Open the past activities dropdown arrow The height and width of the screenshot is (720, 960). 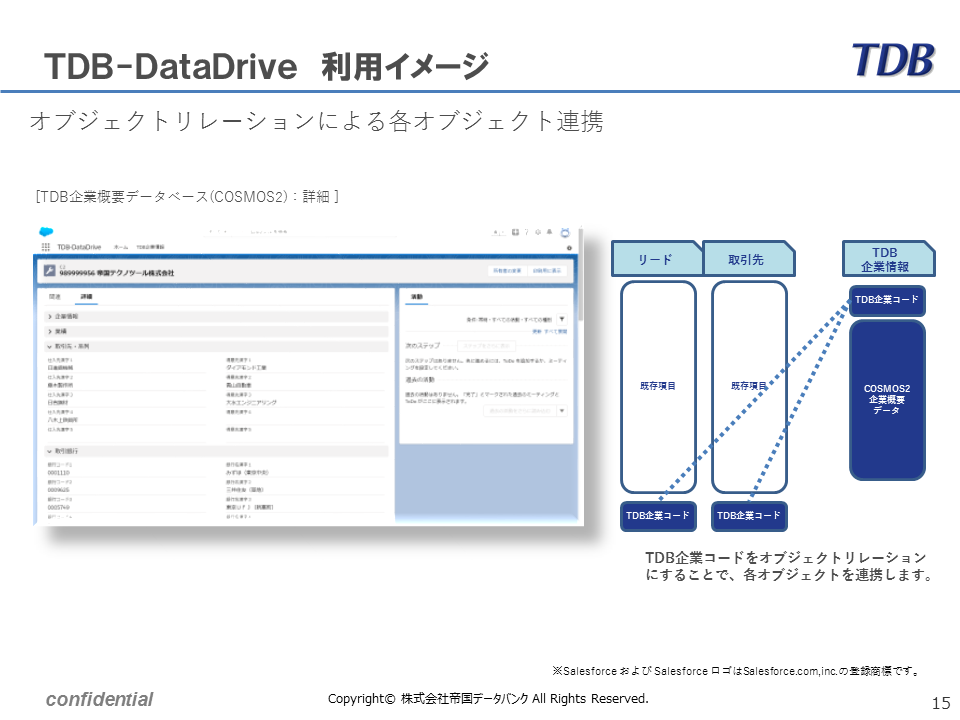tap(562, 409)
